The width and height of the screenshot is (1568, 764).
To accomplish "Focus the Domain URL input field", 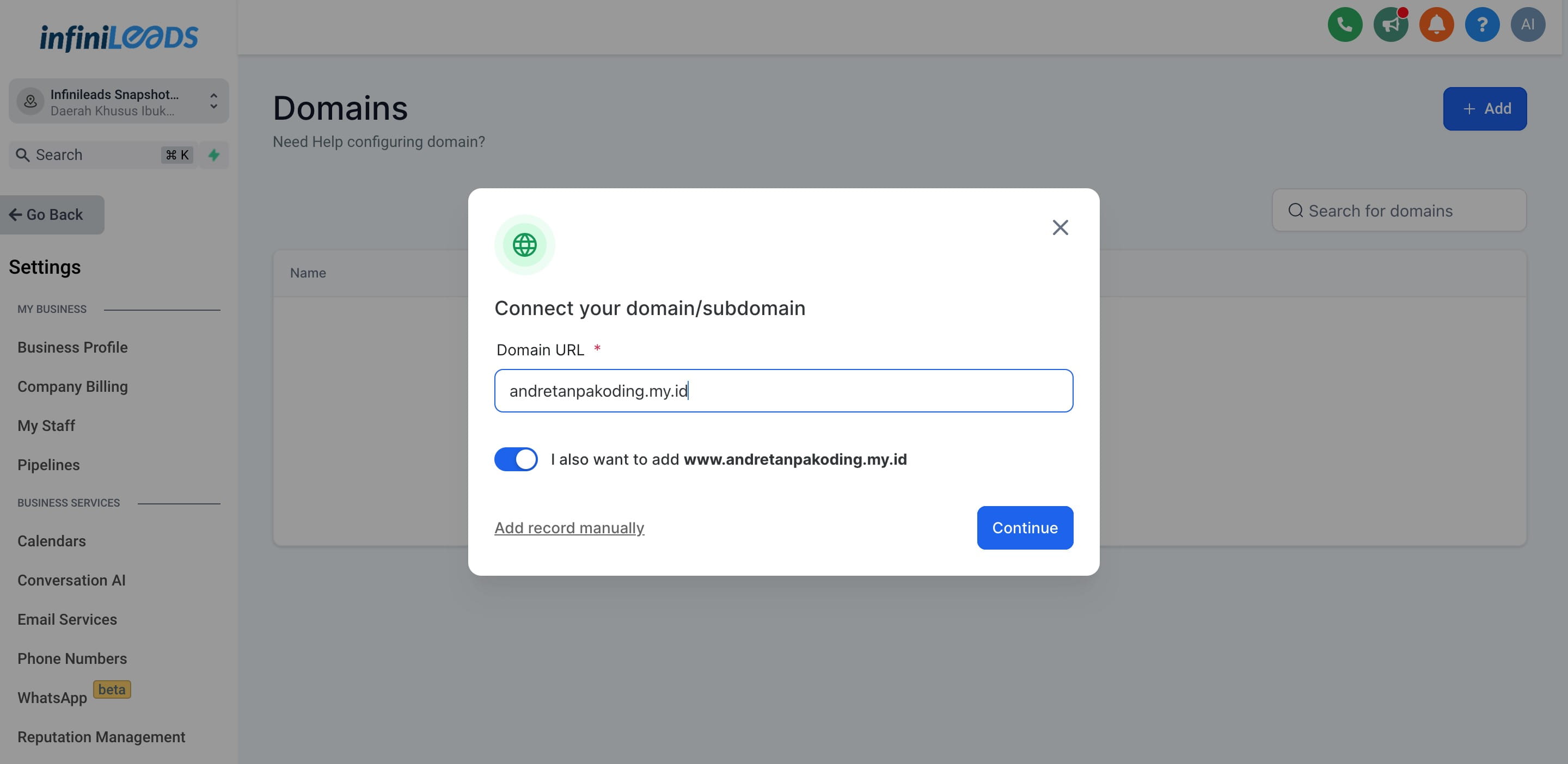I will [783, 391].
